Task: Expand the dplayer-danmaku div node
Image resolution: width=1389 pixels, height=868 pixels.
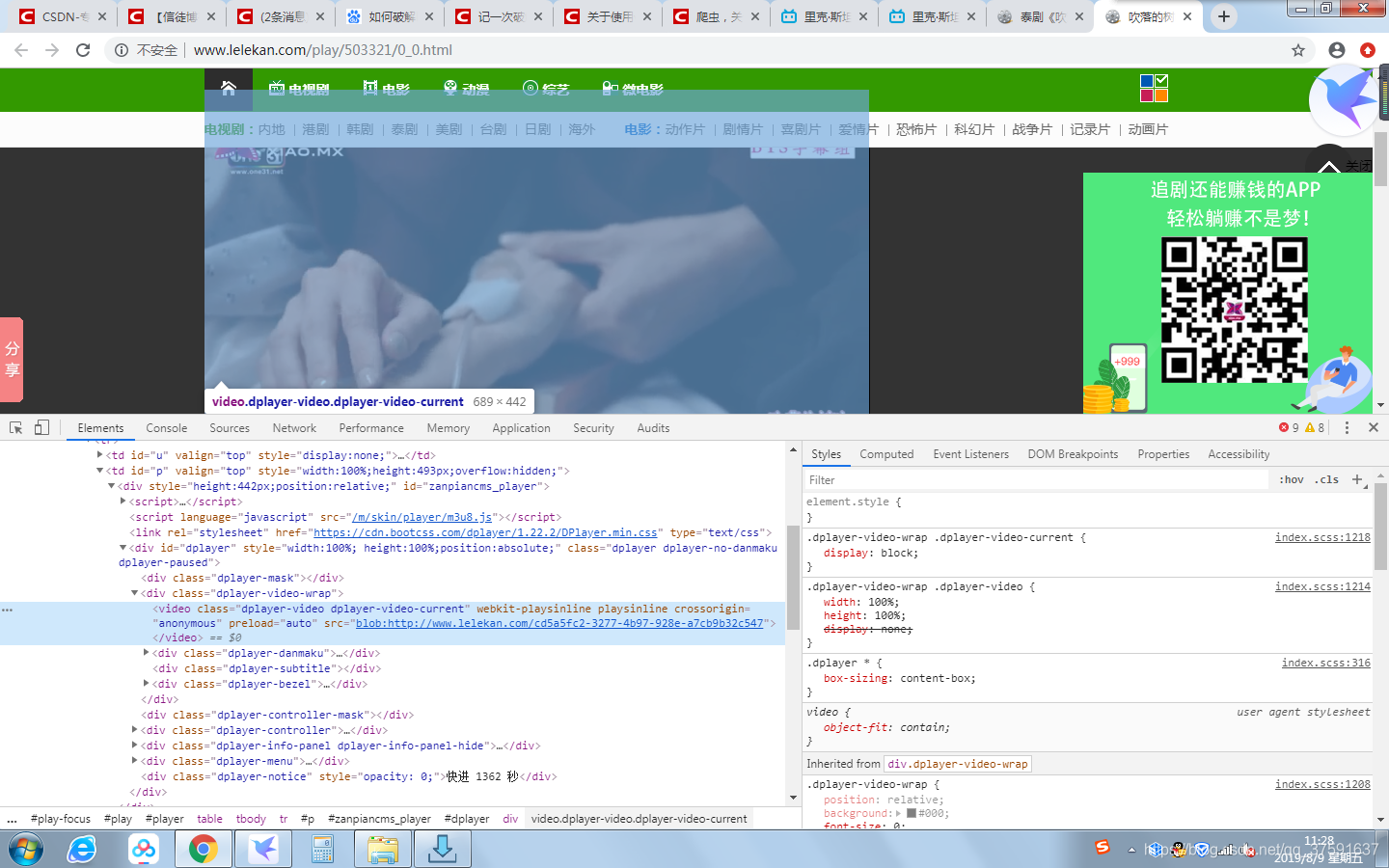Action: [147, 653]
